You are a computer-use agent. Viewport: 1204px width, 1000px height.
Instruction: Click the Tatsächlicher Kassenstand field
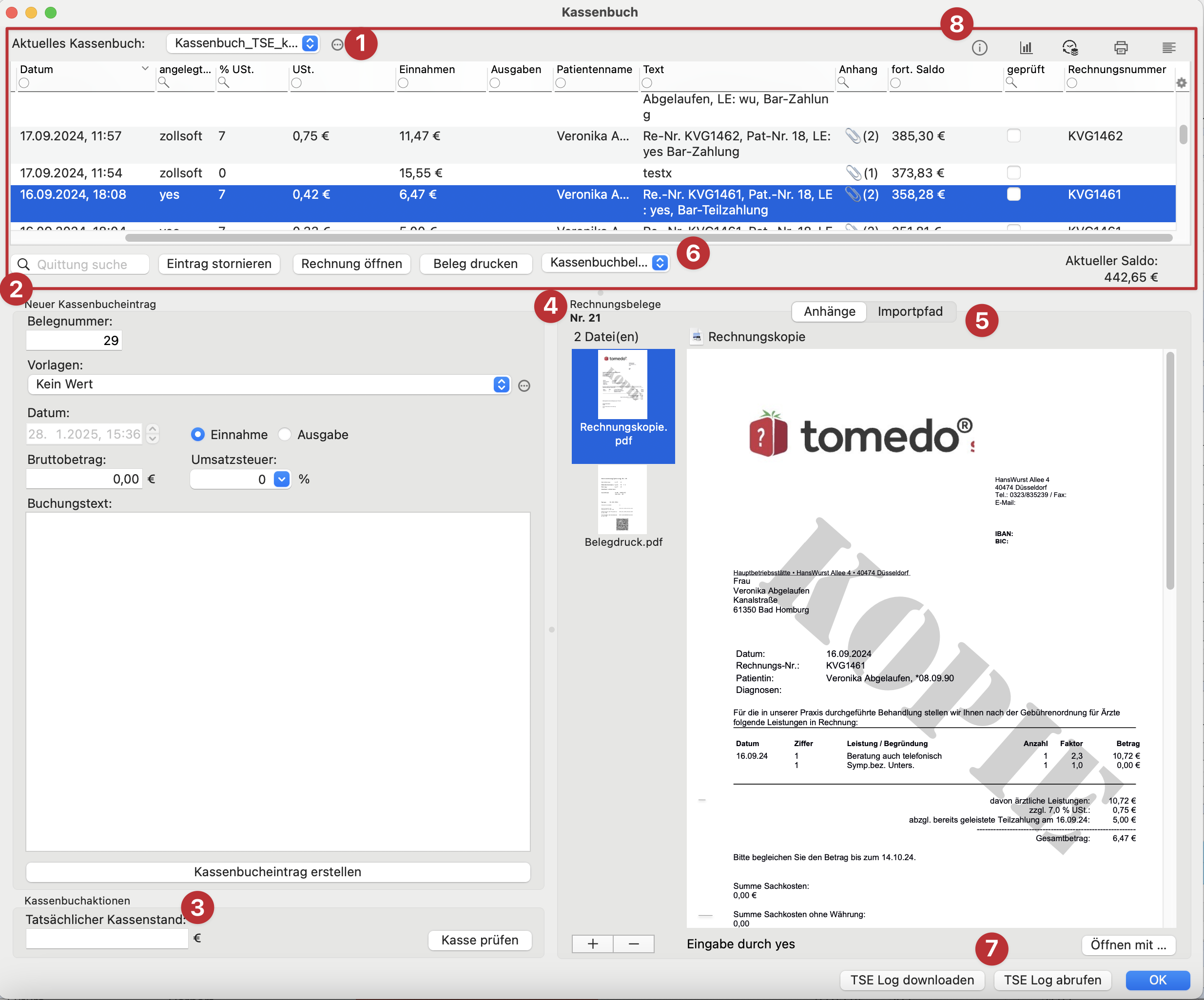tap(107, 939)
